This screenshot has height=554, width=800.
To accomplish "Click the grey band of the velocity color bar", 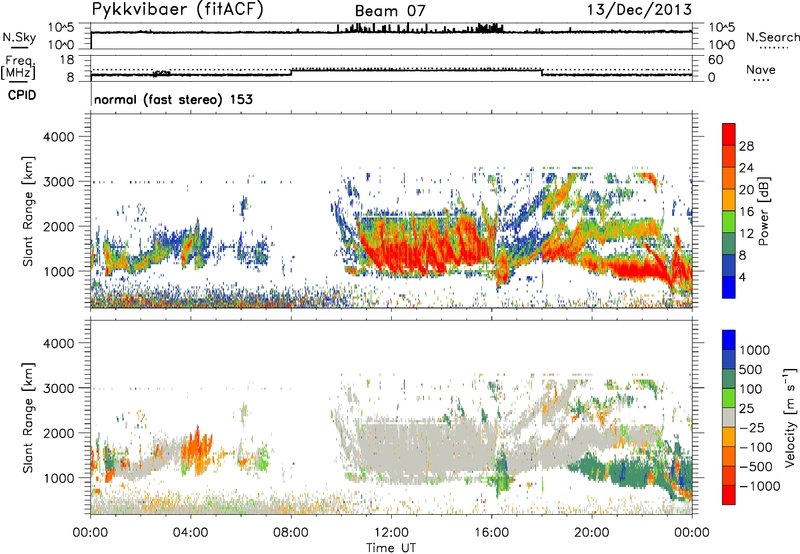I will click(729, 418).
